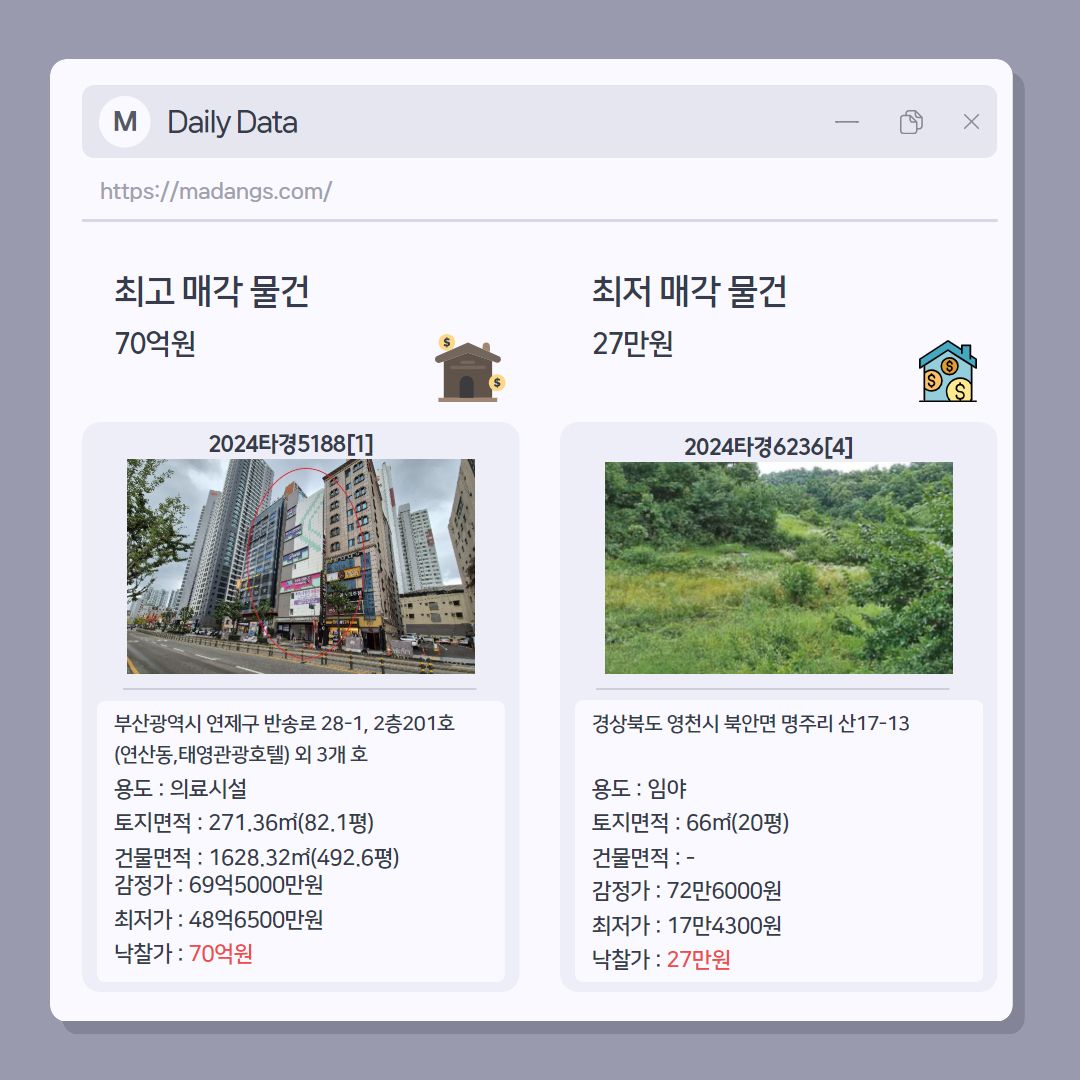Open the https://madangs.com/ link
The height and width of the screenshot is (1080, 1080).
coord(216,191)
